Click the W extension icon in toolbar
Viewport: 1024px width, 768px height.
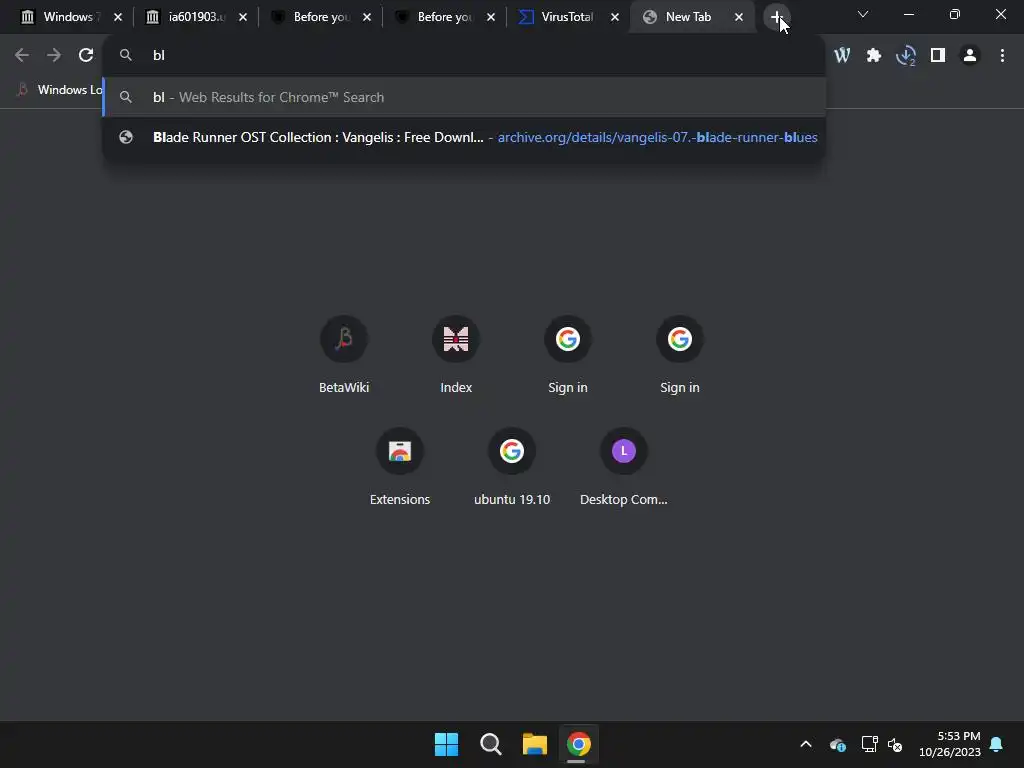coord(842,56)
